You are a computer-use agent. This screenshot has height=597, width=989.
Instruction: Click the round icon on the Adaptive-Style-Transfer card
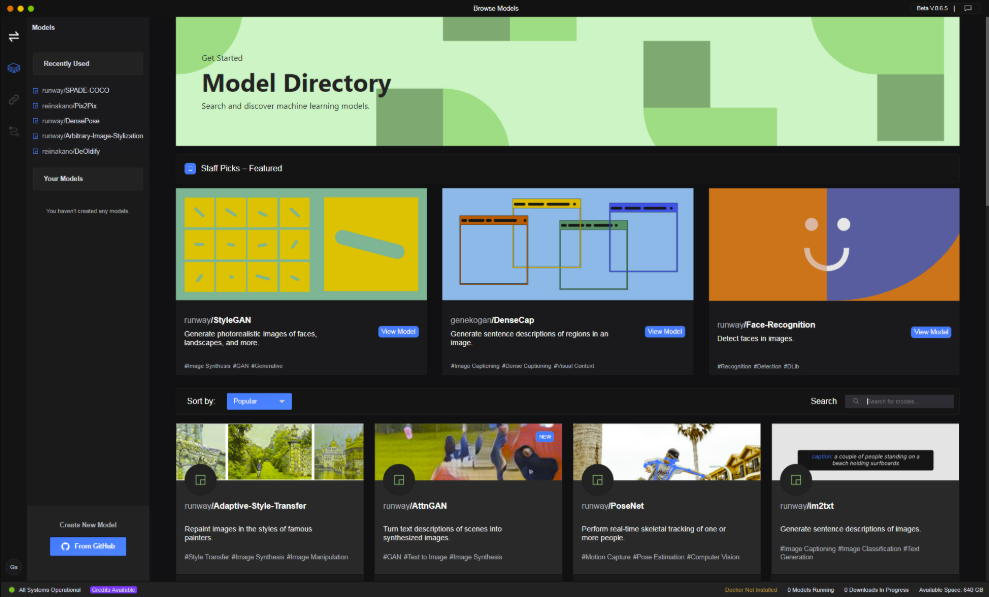201,480
